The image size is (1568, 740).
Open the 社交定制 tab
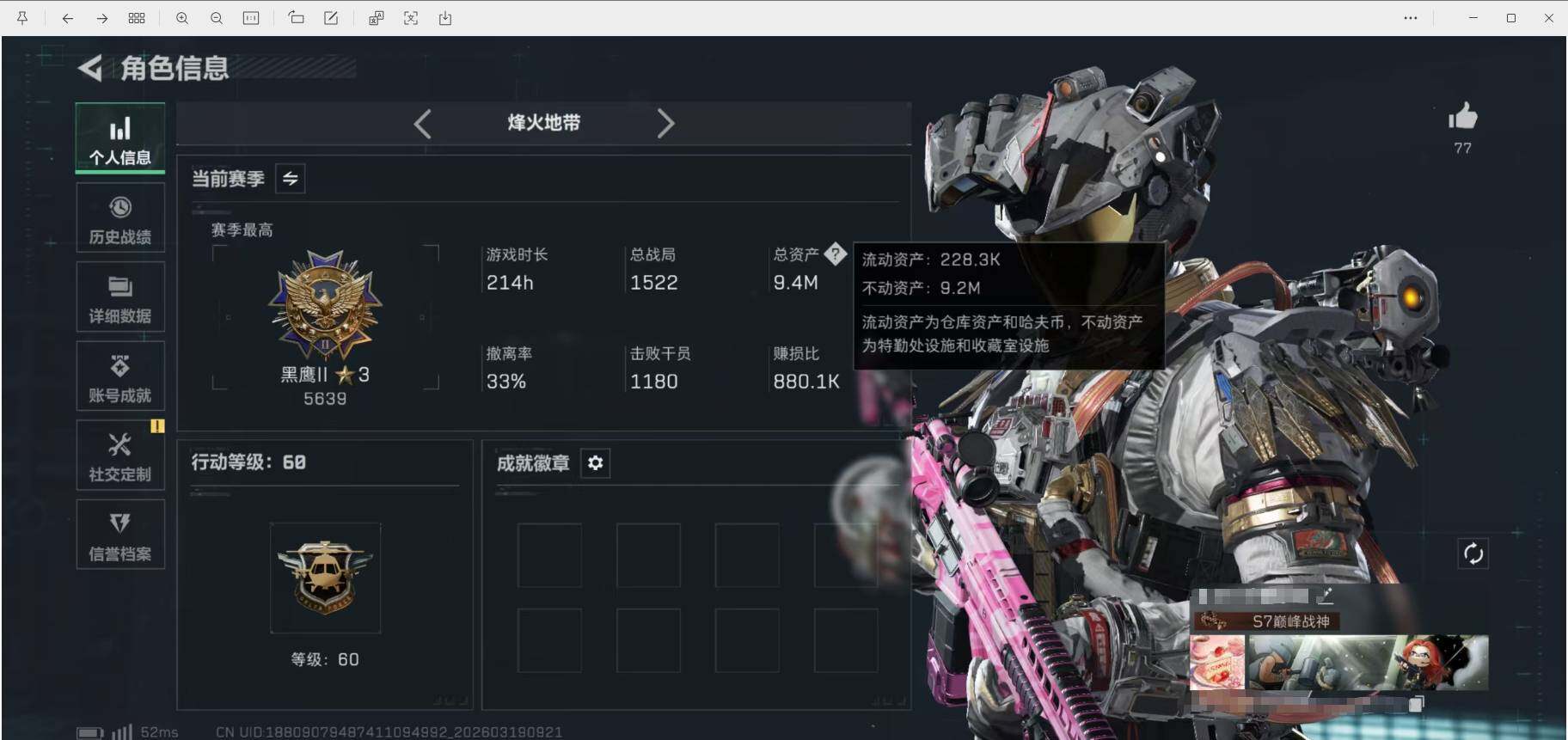(x=120, y=456)
